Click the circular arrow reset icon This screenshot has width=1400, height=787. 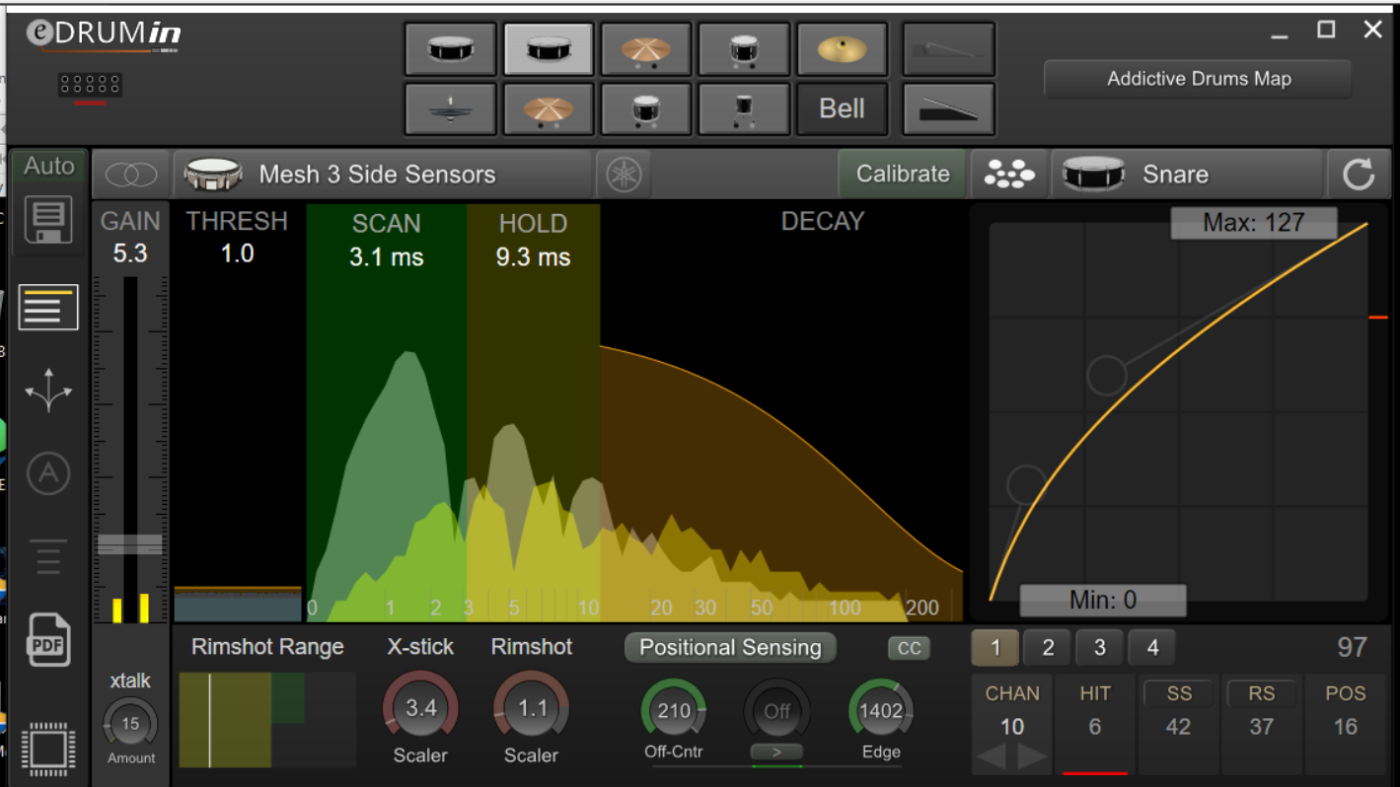tap(1358, 174)
